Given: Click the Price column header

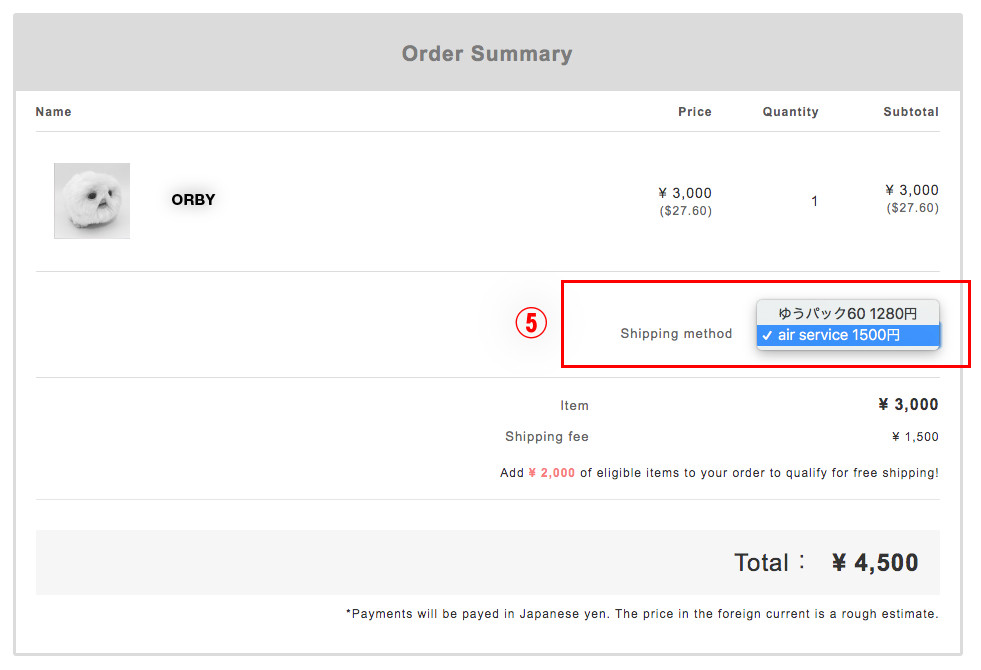Looking at the screenshot, I should (694, 112).
